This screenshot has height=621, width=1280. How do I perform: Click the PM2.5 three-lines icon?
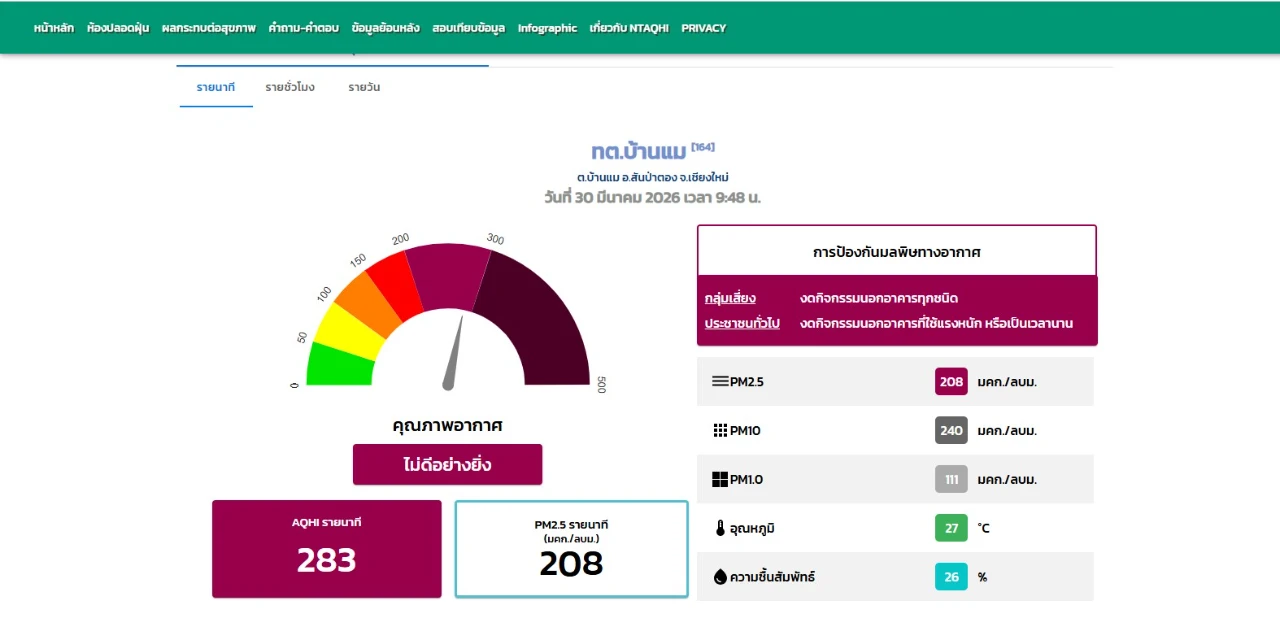coord(720,381)
